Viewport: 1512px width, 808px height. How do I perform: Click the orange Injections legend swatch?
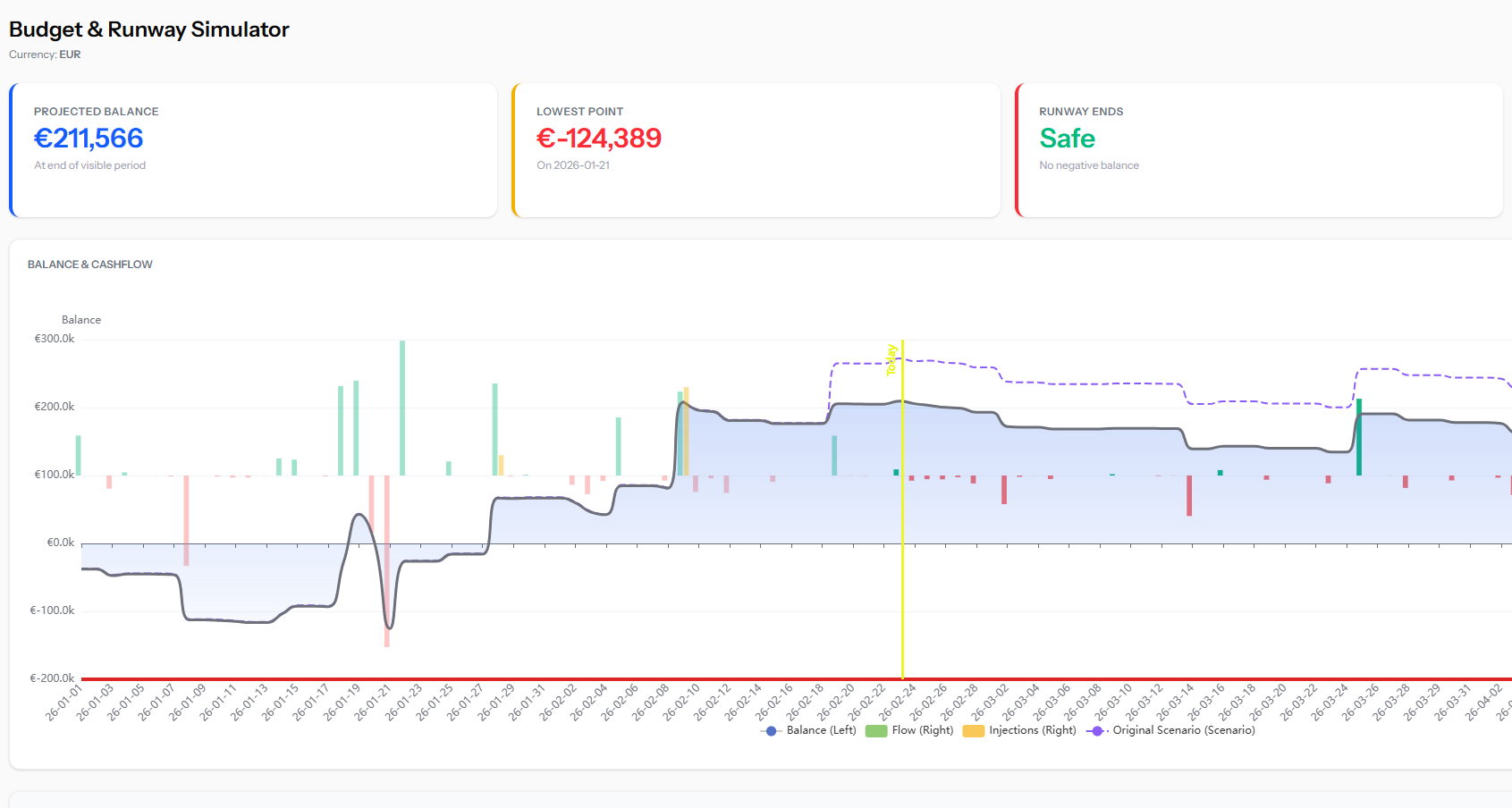click(x=973, y=731)
